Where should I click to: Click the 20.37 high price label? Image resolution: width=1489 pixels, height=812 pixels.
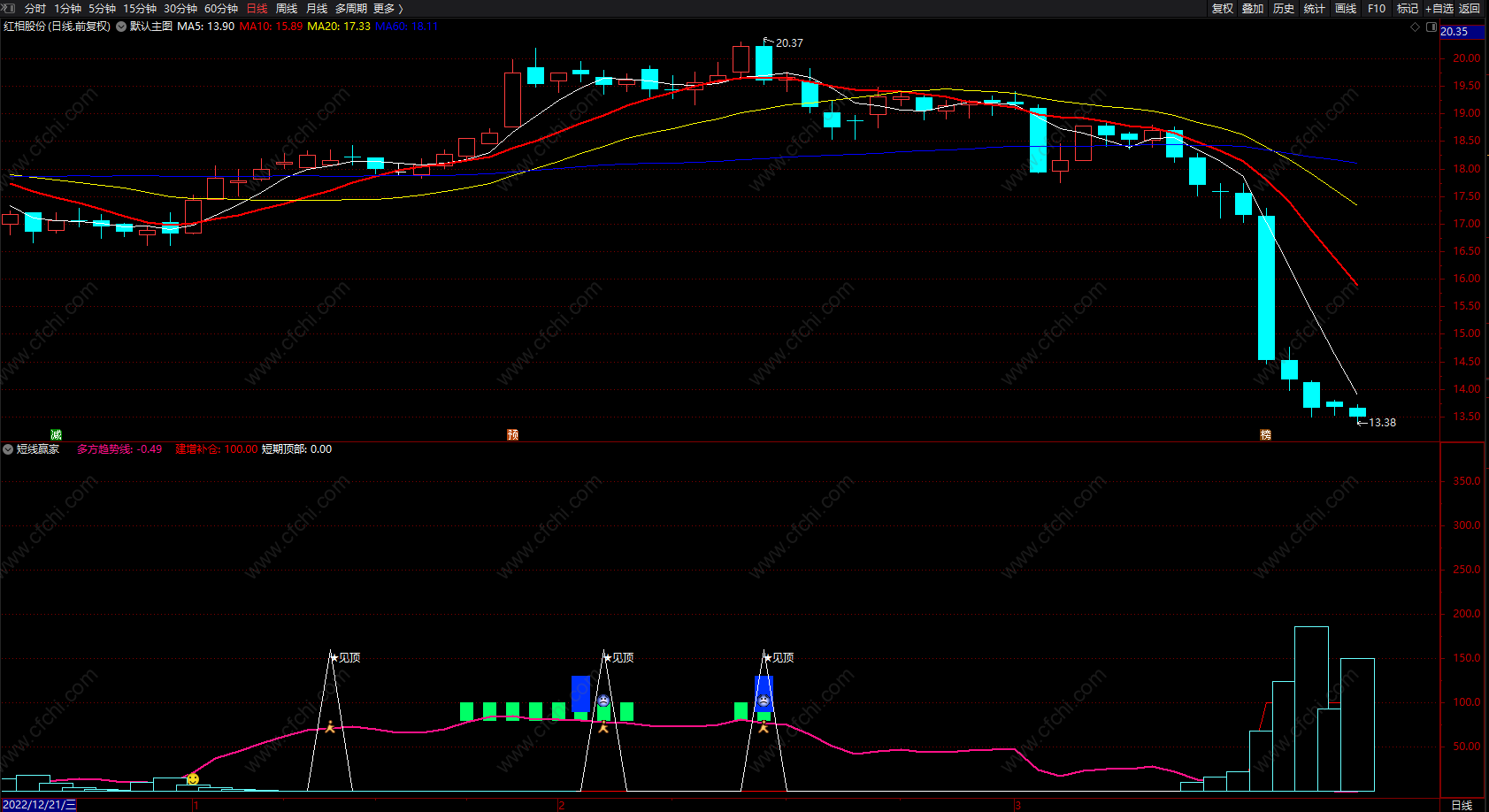[x=789, y=42]
